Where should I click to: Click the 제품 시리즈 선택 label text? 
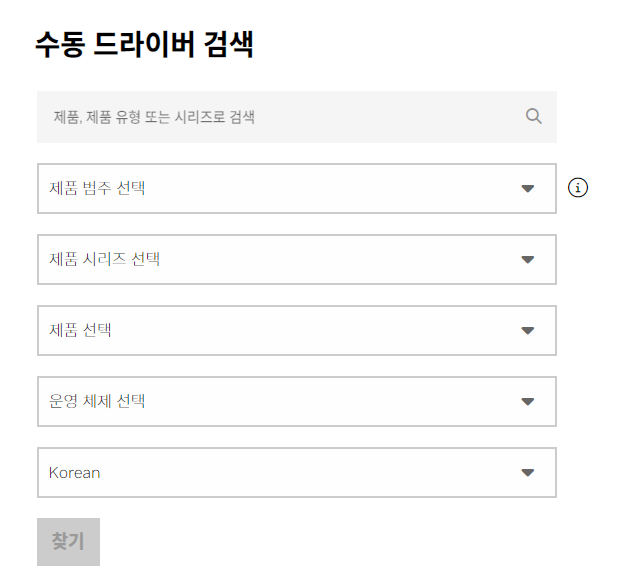tap(104, 260)
